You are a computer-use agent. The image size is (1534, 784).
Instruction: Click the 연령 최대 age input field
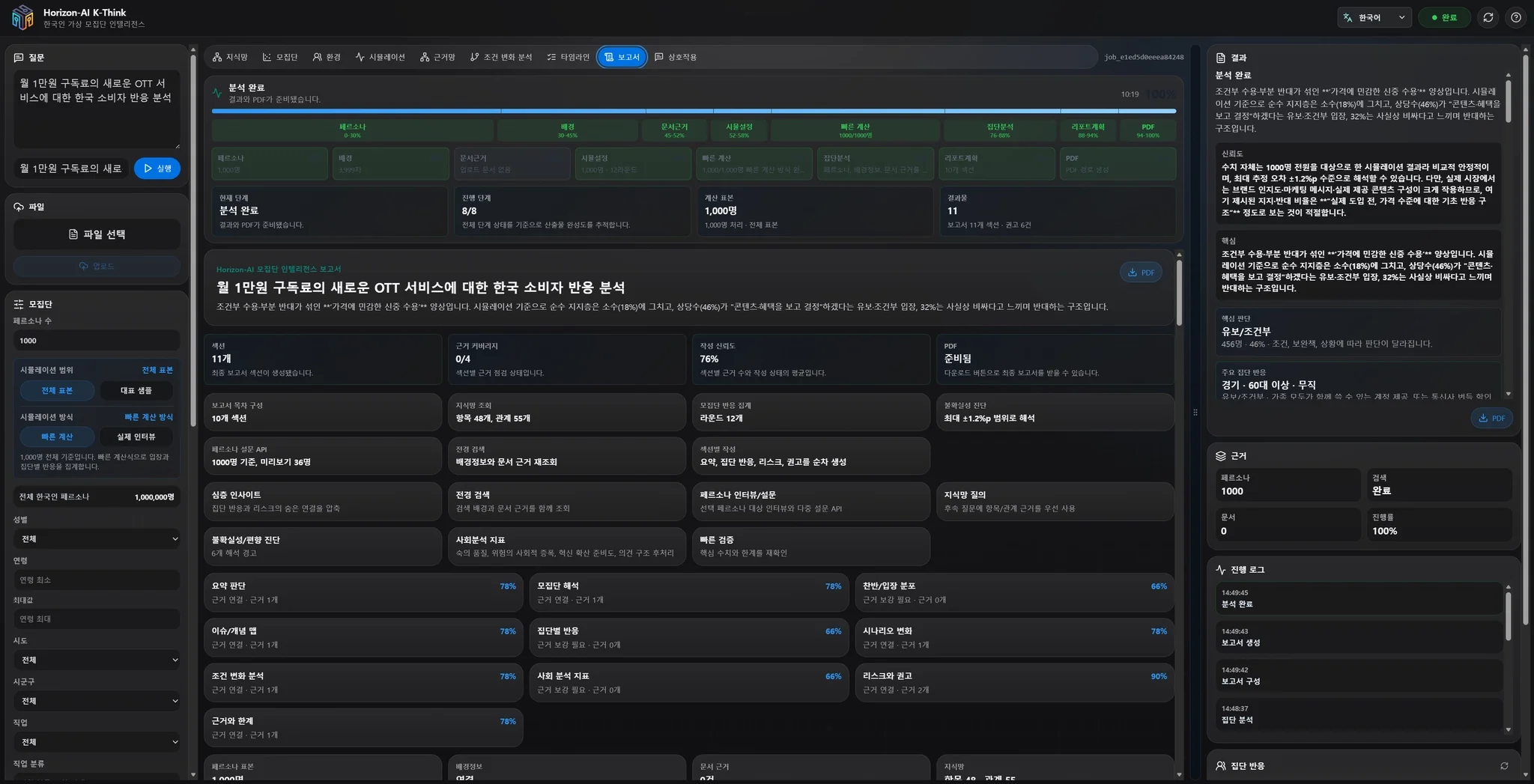click(97, 619)
